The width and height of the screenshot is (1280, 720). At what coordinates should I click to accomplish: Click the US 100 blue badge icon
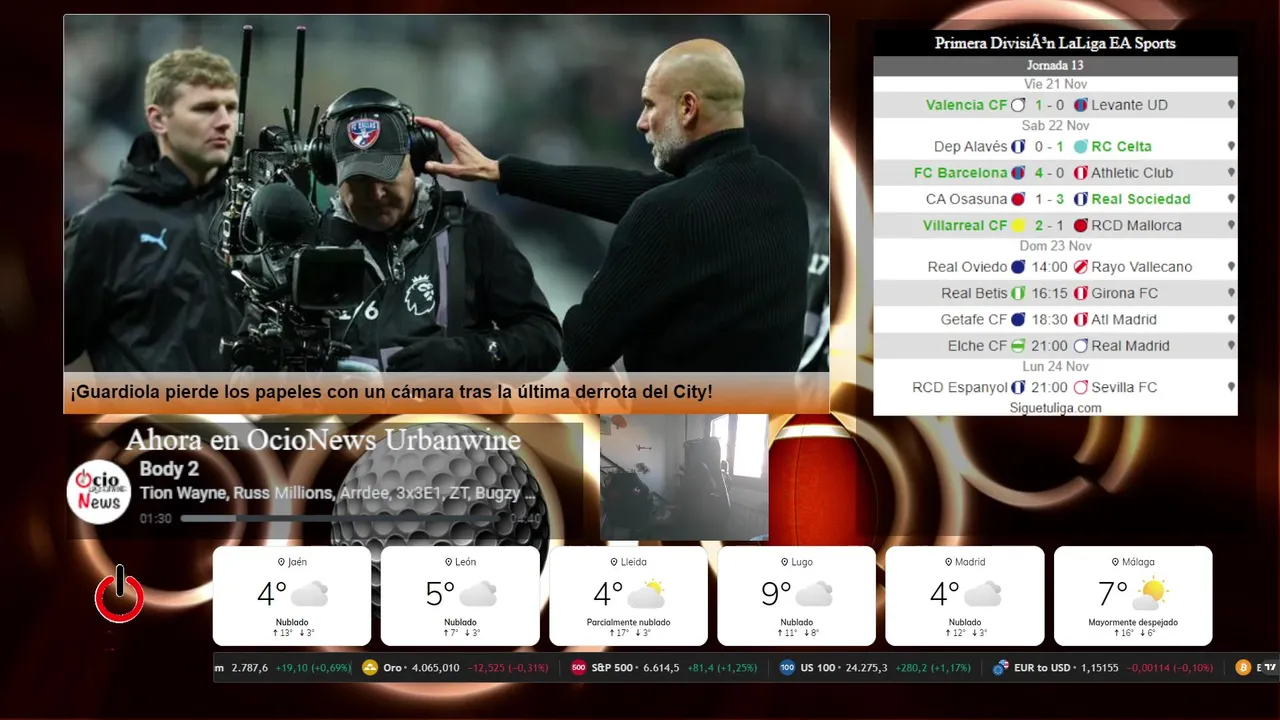tap(787, 668)
